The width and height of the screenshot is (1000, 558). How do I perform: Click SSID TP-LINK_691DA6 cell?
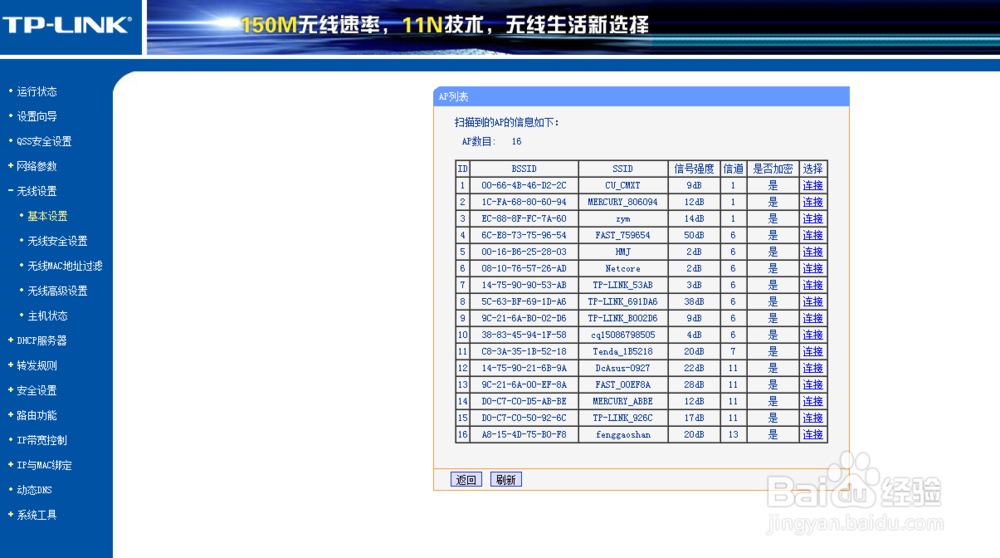[622, 301]
